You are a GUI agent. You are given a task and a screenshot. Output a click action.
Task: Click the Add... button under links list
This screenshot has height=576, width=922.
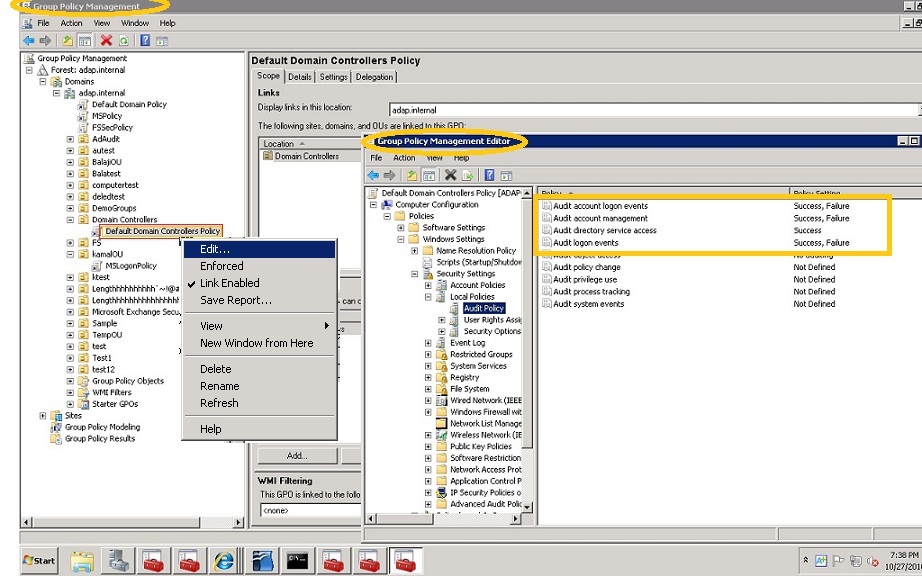point(297,456)
